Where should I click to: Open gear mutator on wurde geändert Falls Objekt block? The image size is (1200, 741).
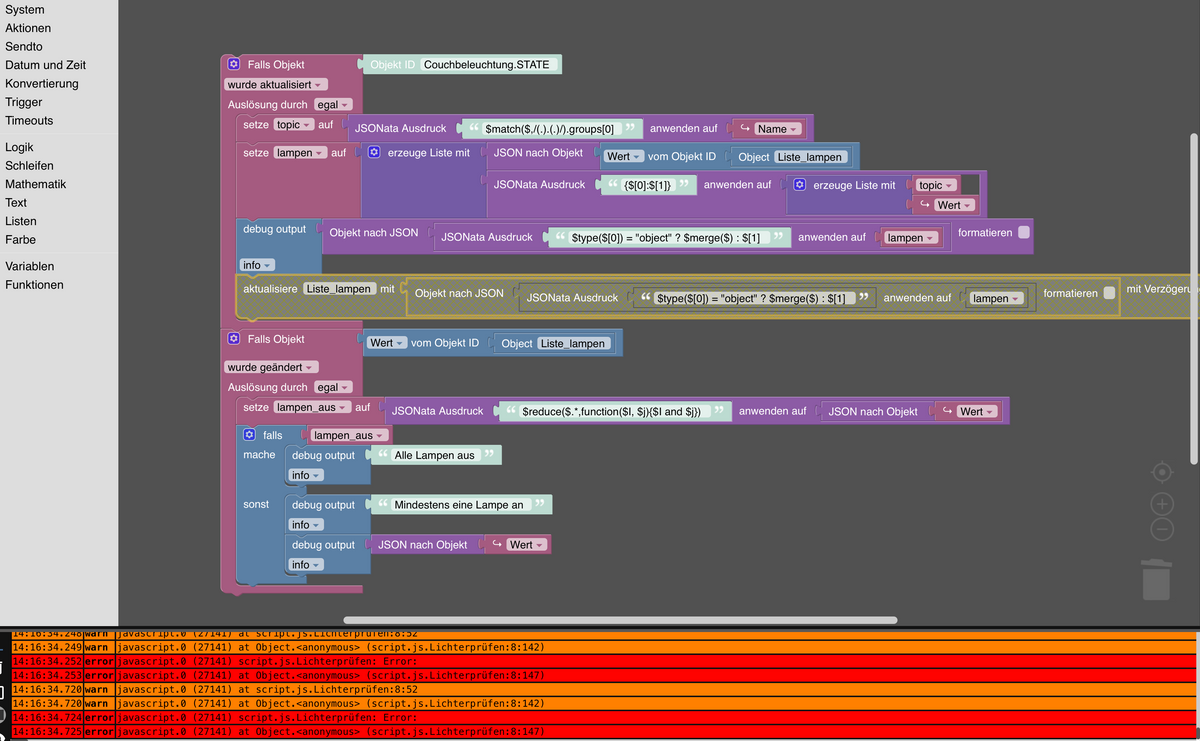click(x=234, y=339)
